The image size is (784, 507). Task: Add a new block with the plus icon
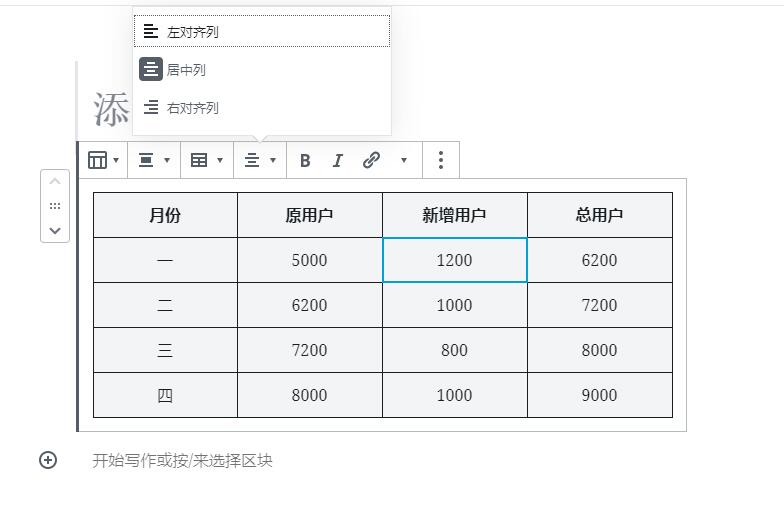(x=48, y=460)
